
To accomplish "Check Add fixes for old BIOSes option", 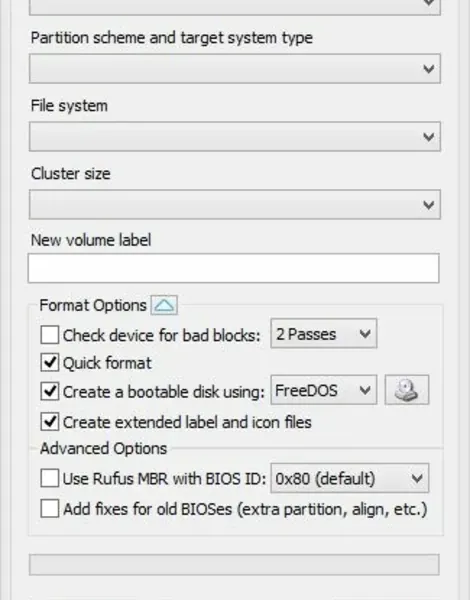I will [50, 509].
